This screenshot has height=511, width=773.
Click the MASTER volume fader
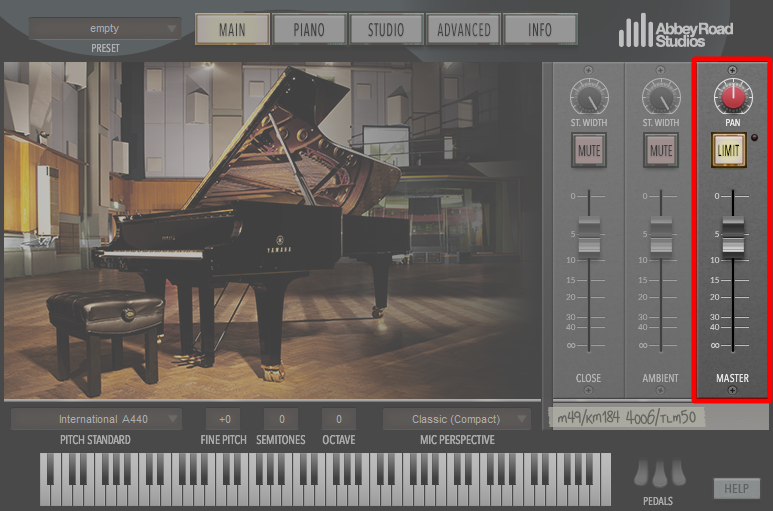pos(733,237)
